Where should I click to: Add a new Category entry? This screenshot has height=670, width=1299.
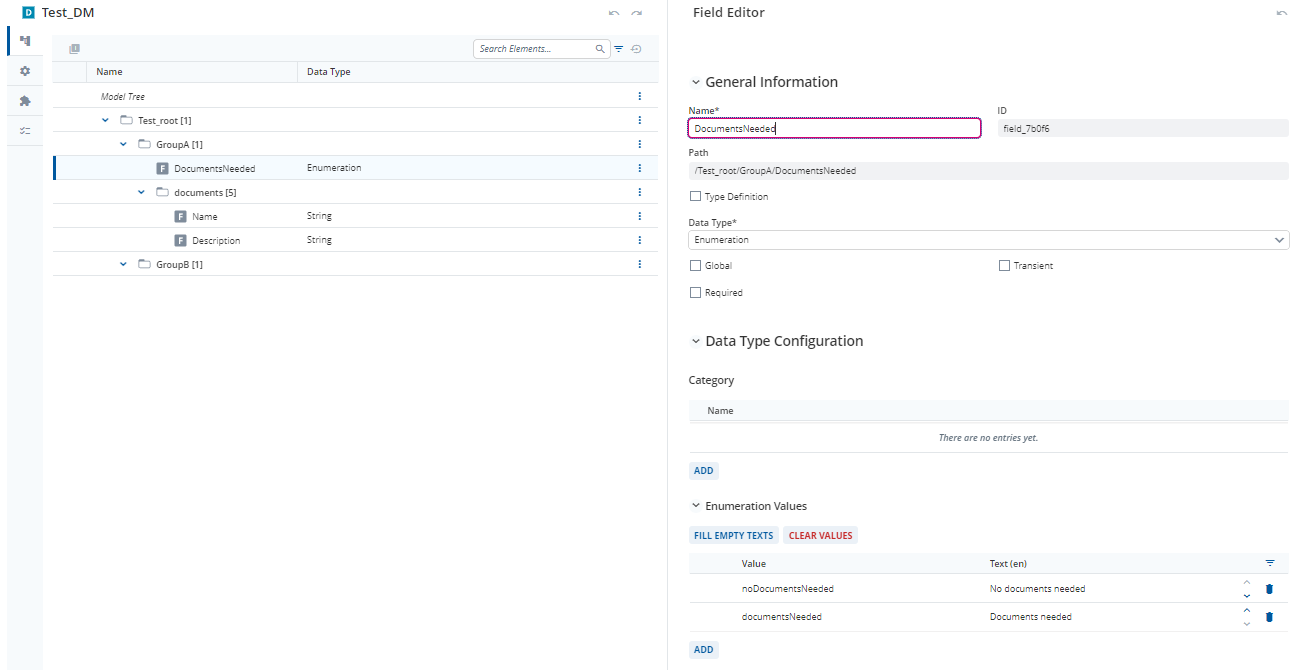(704, 471)
